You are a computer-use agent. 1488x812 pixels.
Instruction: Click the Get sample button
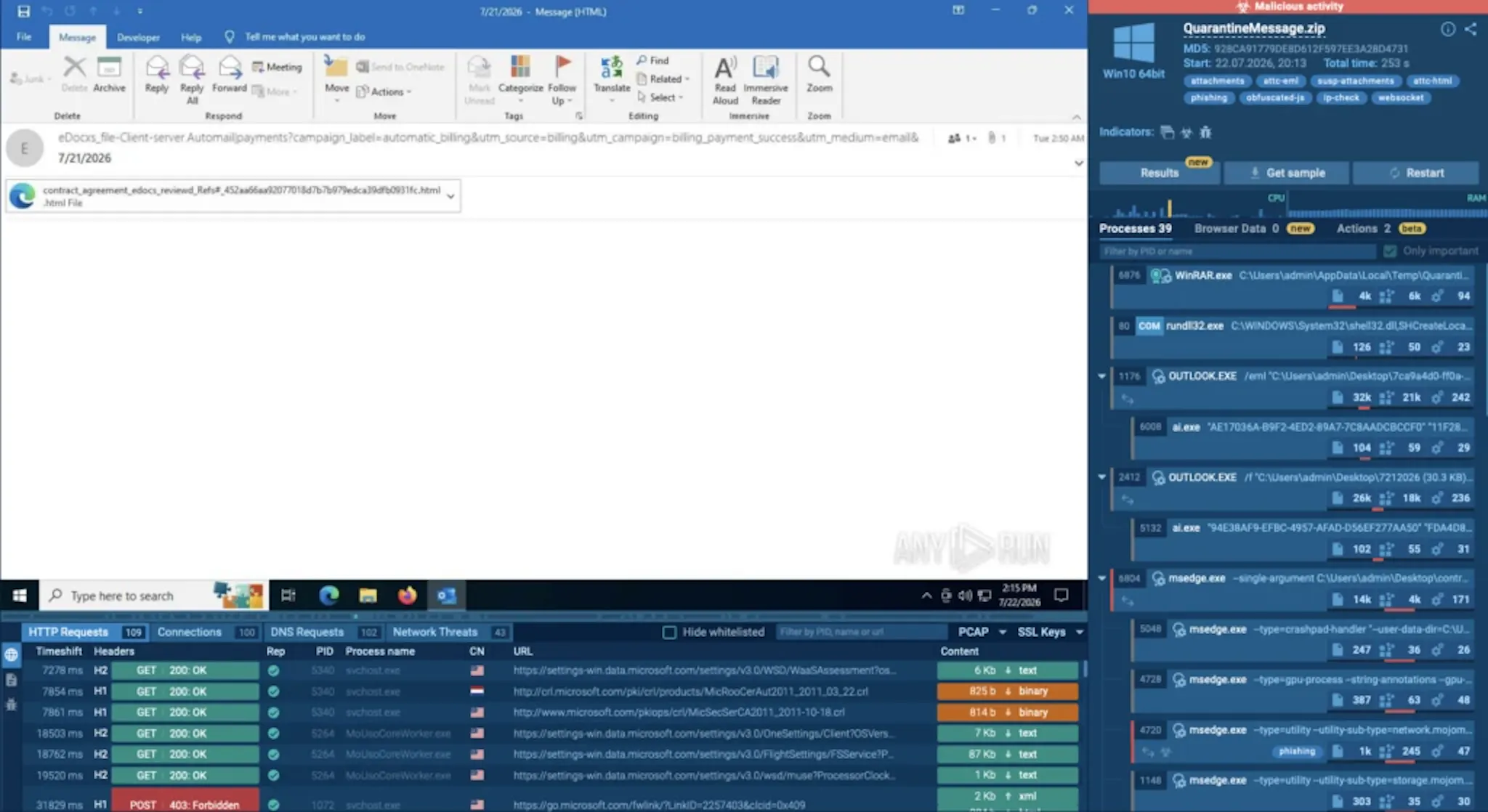(1287, 173)
